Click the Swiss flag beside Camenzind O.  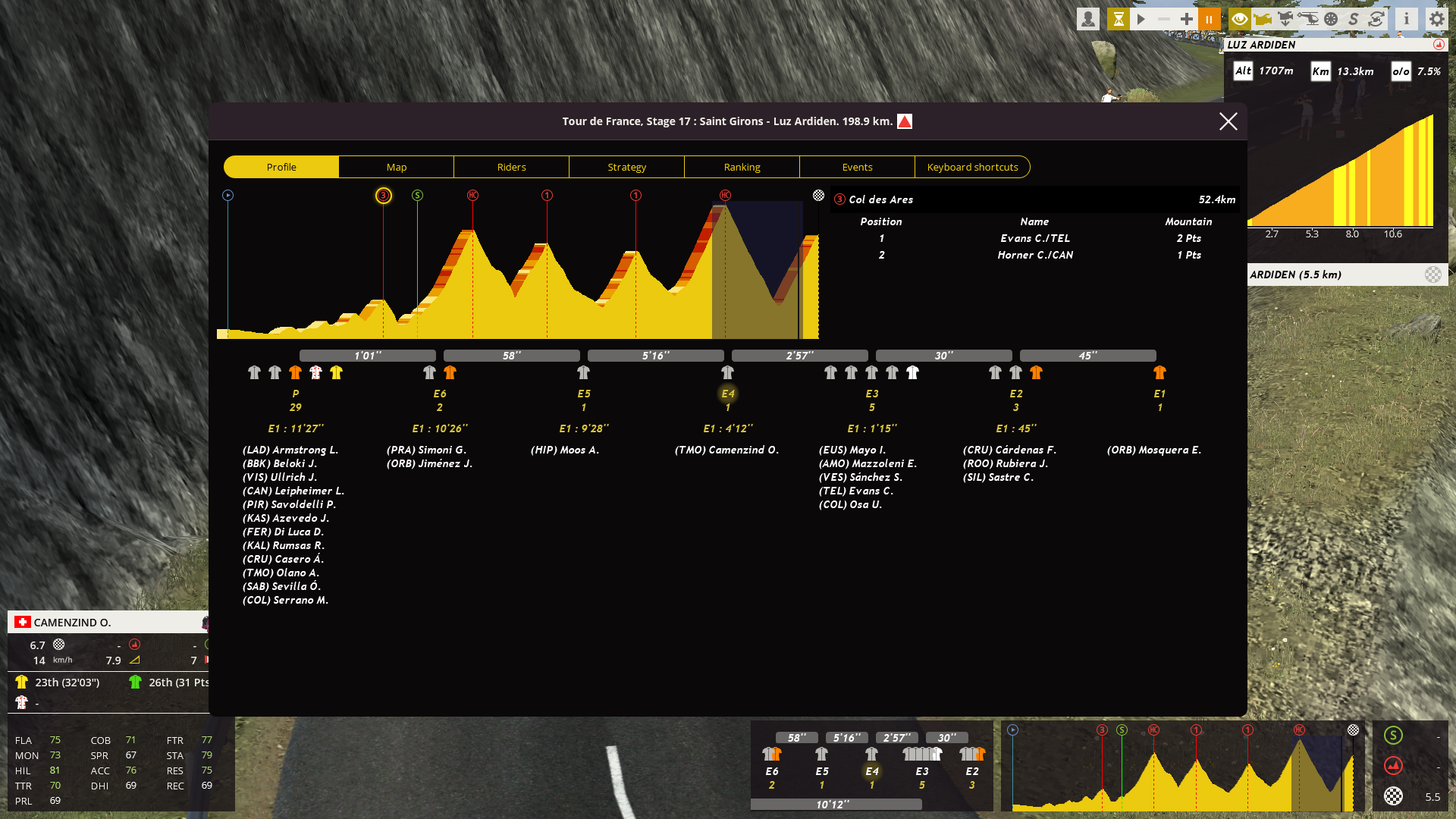pos(23,623)
